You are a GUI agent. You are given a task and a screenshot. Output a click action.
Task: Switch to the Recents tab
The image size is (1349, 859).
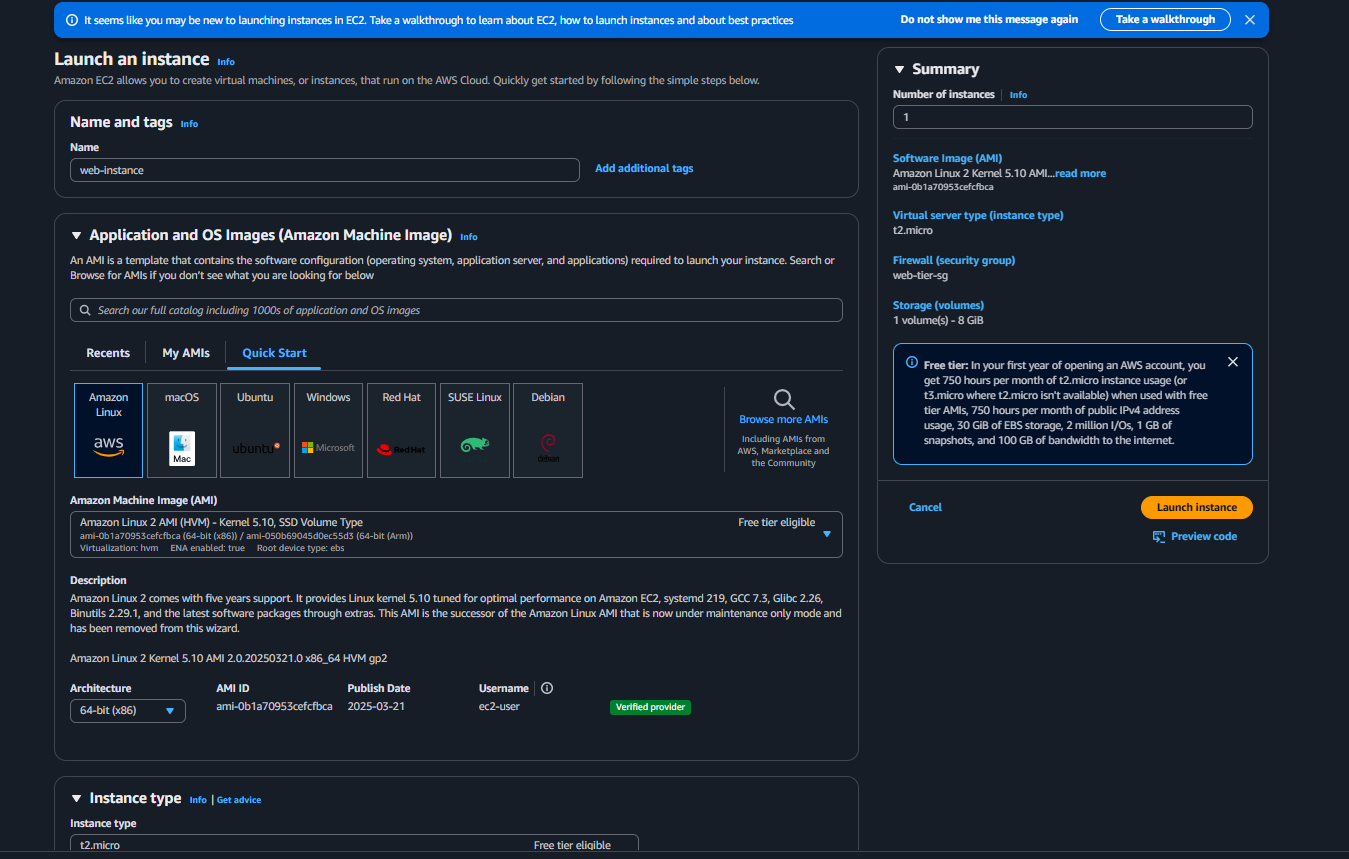point(108,353)
